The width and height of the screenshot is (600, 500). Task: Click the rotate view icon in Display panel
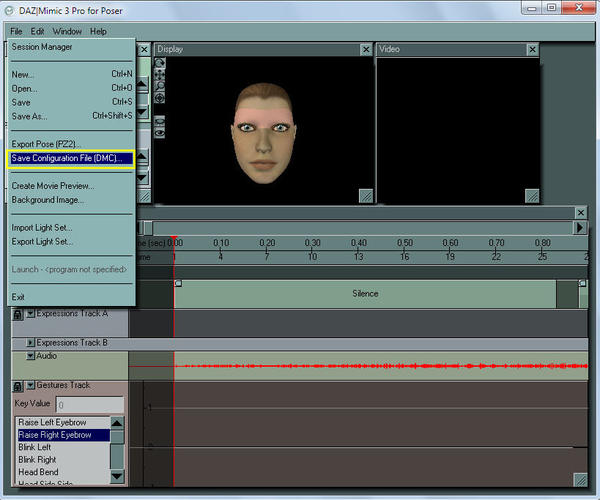coord(160,63)
